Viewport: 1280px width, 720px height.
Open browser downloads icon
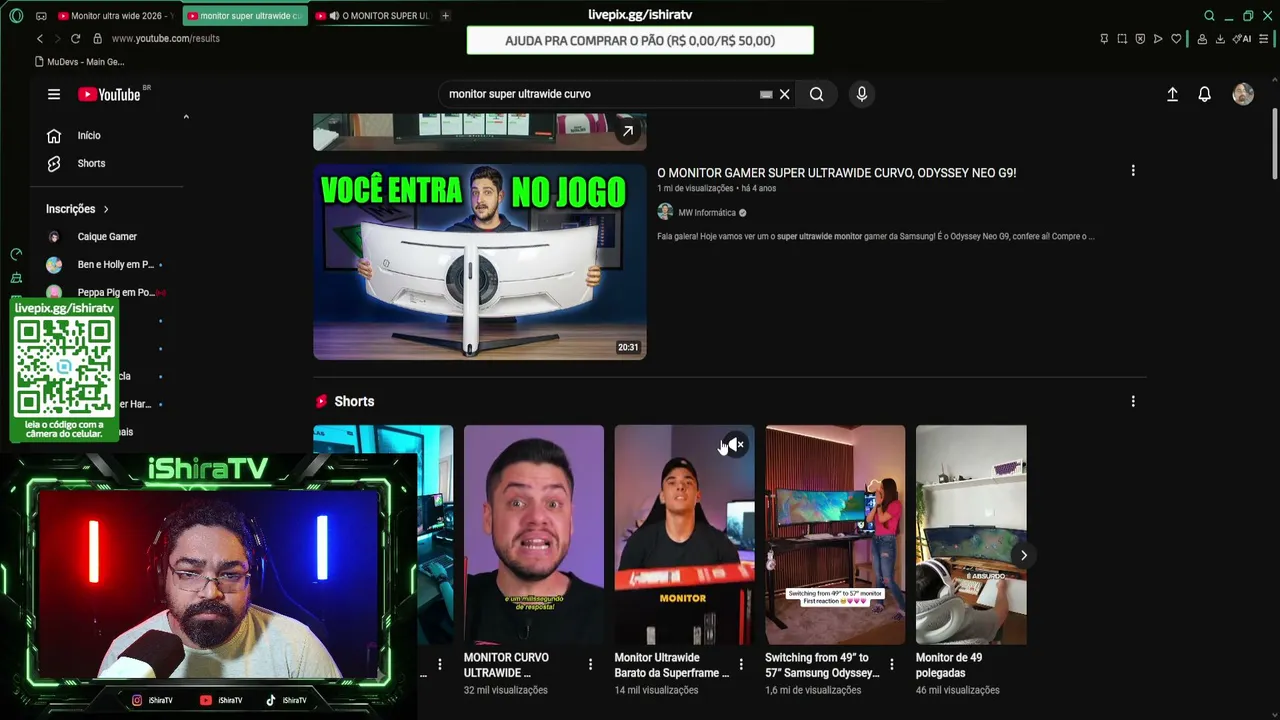pyautogui.click(x=1220, y=39)
